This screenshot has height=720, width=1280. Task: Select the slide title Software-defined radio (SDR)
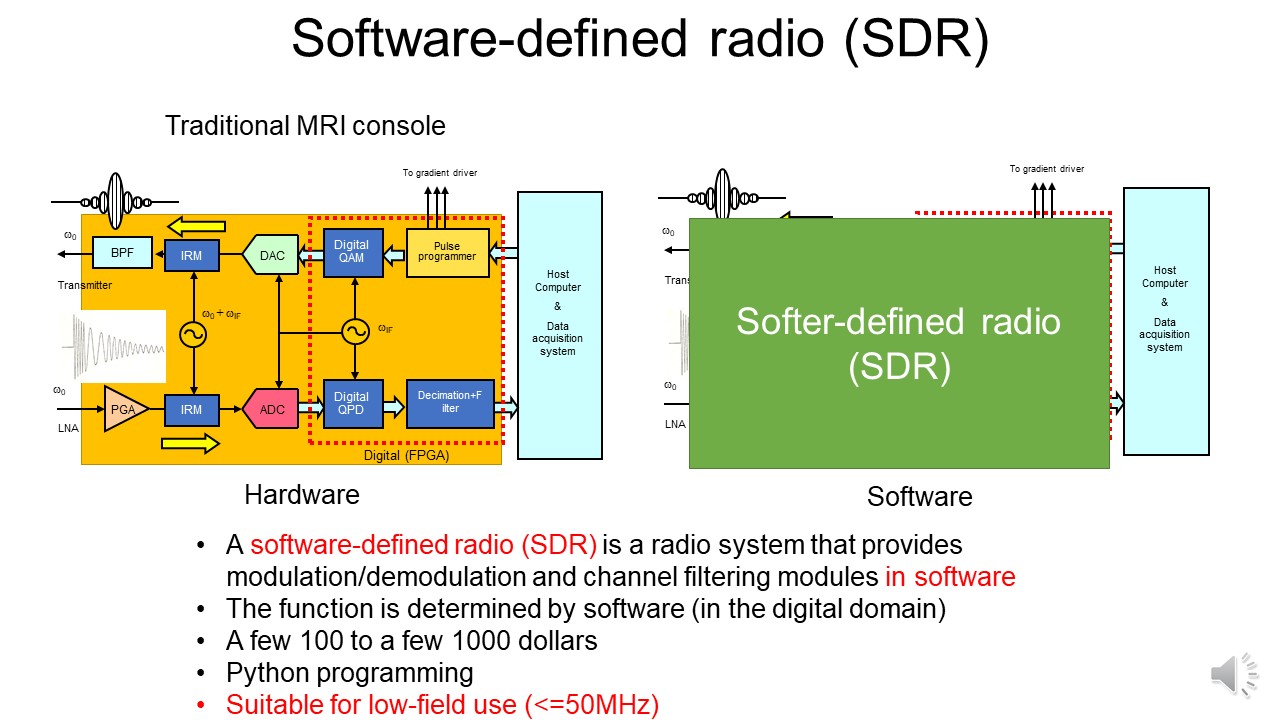[x=640, y=38]
